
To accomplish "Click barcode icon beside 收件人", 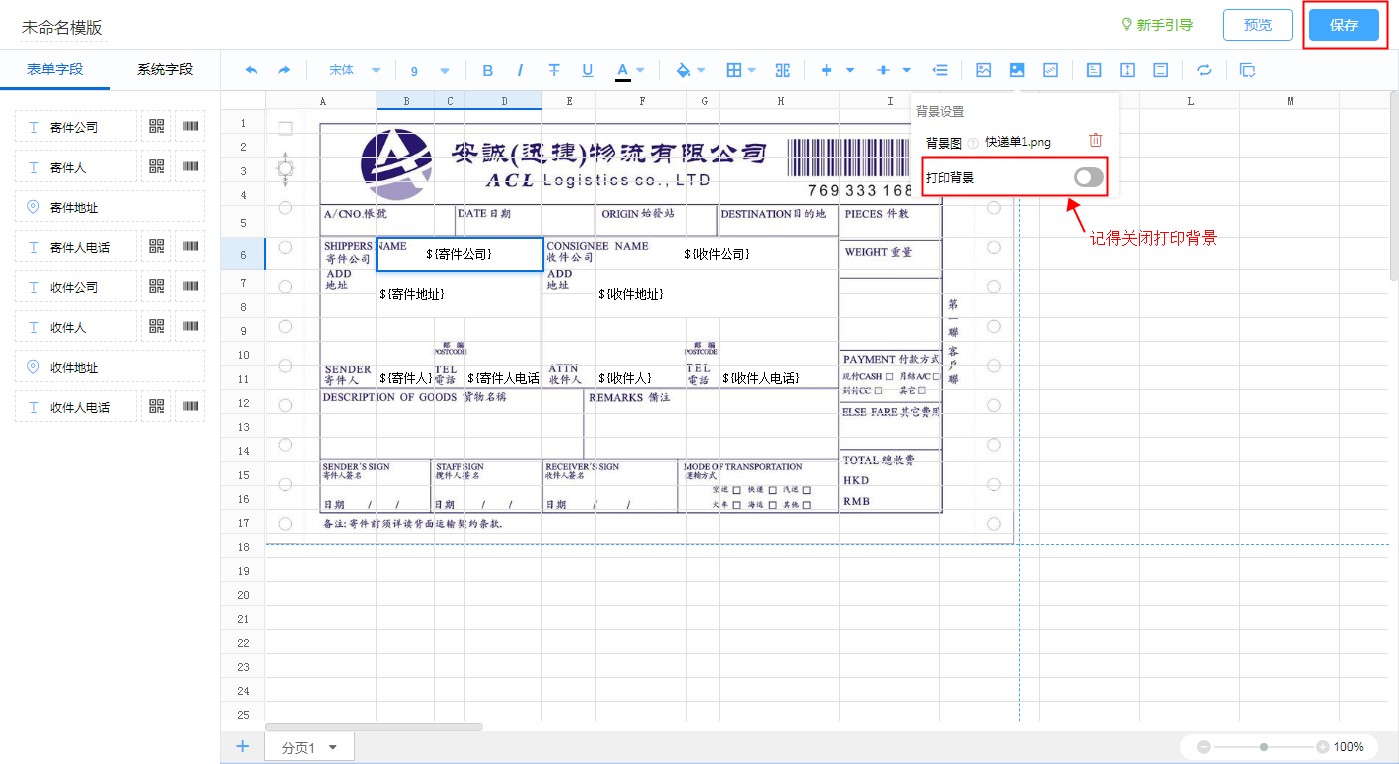I will pyautogui.click(x=190, y=327).
